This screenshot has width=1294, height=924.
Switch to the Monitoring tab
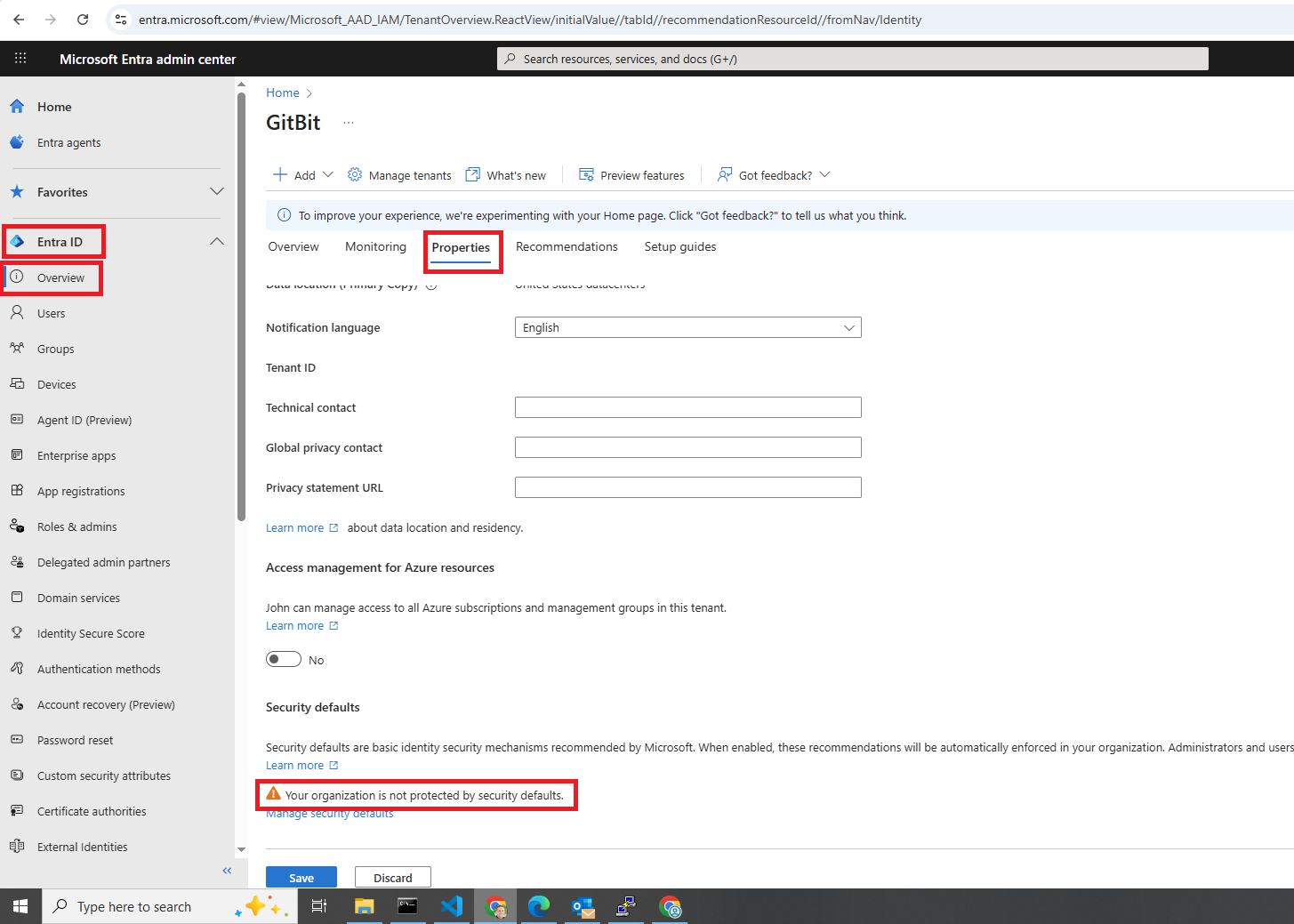click(375, 246)
